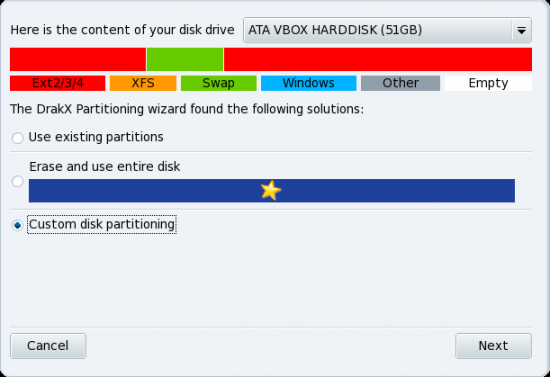Select the green swap partition in disk bar
This screenshot has height=377, width=550.
coord(185,59)
